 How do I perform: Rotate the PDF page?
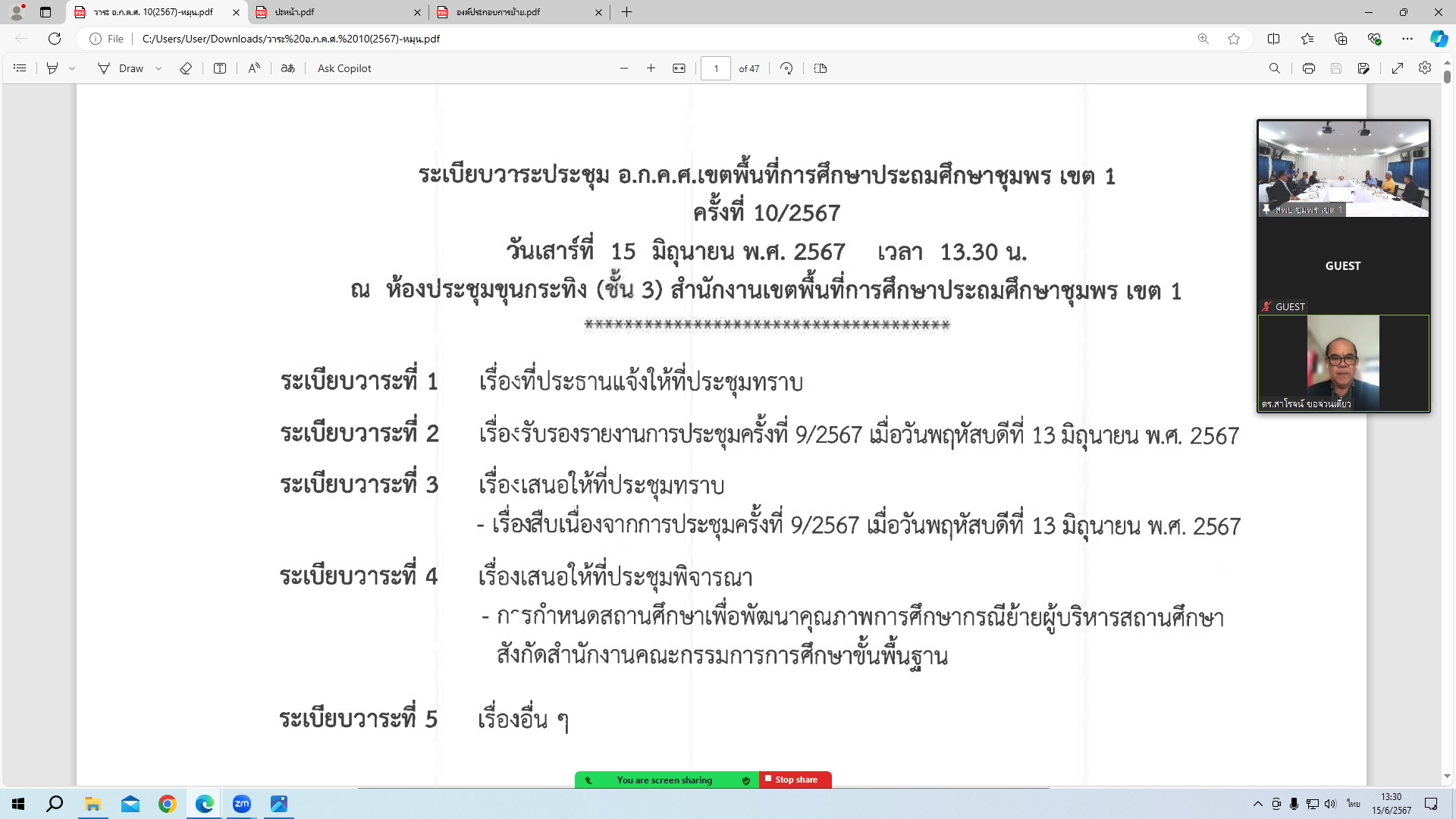(786, 68)
